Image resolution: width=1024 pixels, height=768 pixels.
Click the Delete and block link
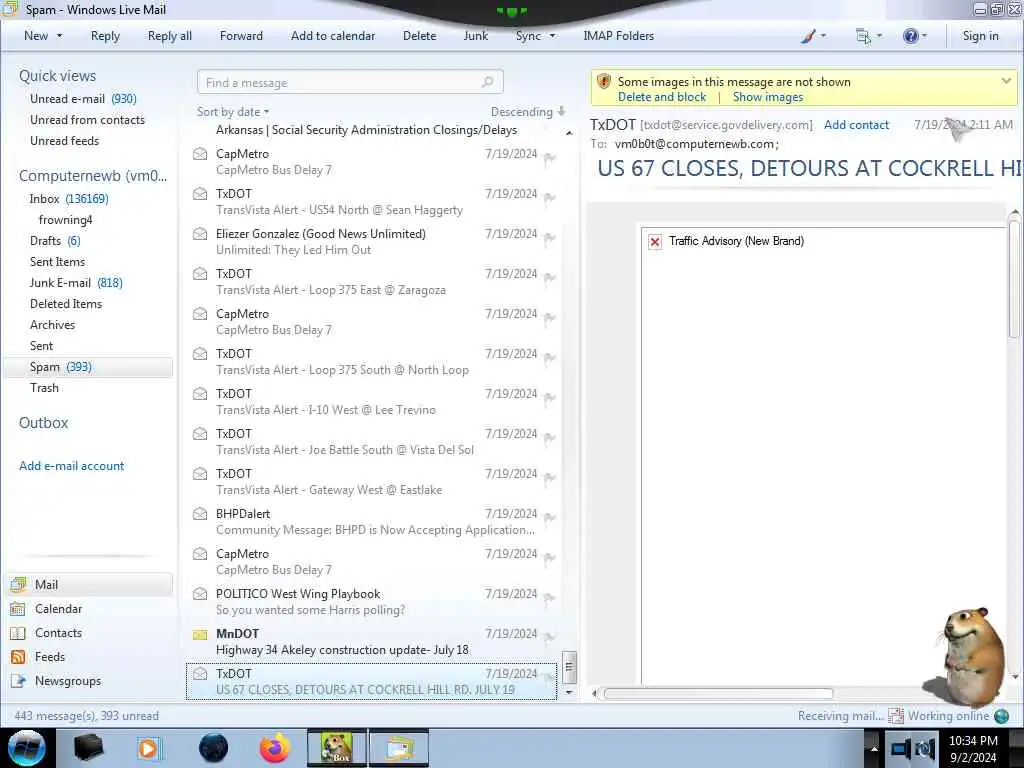click(662, 97)
